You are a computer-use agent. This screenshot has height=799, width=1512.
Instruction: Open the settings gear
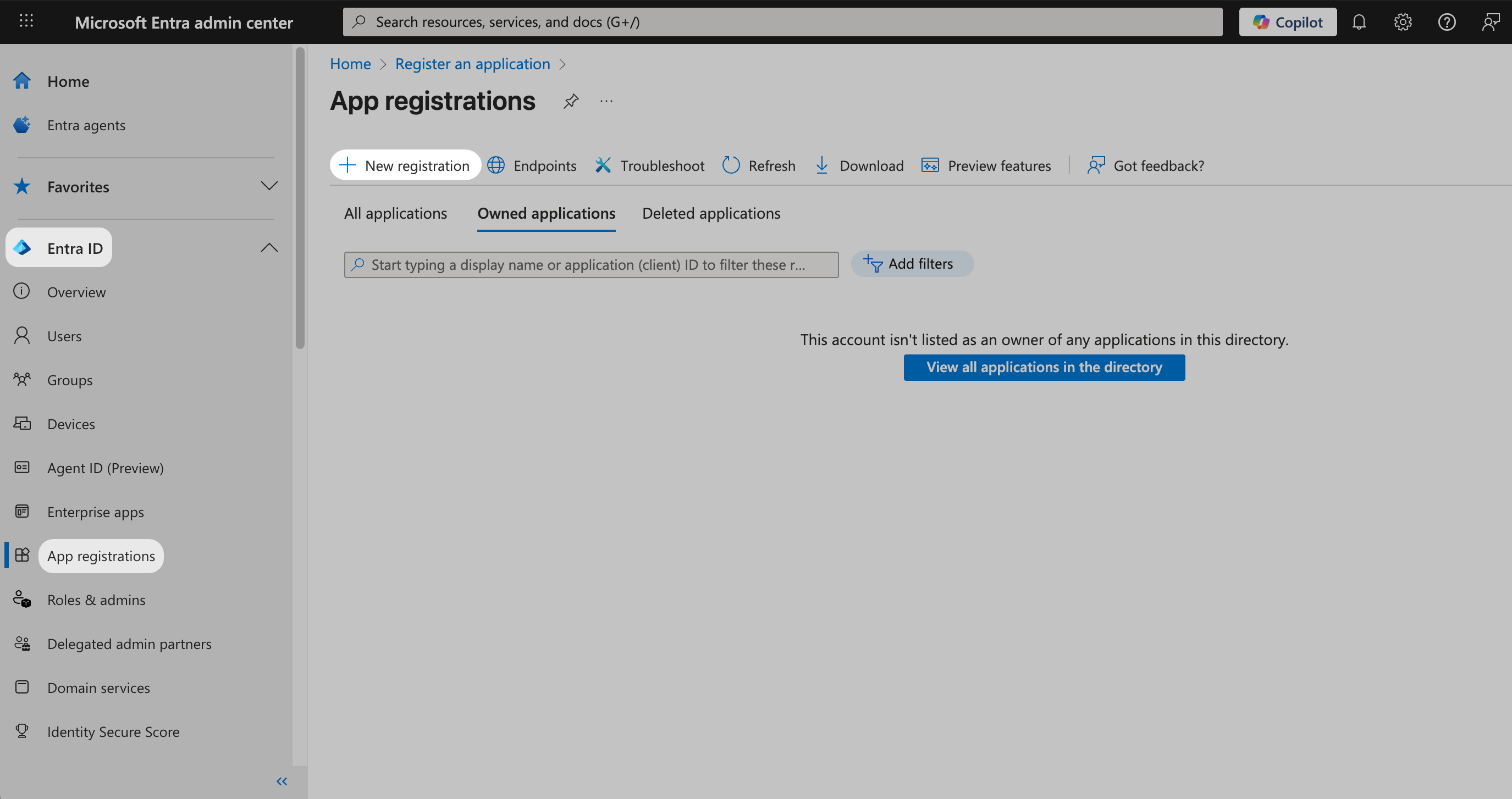coord(1403,21)
